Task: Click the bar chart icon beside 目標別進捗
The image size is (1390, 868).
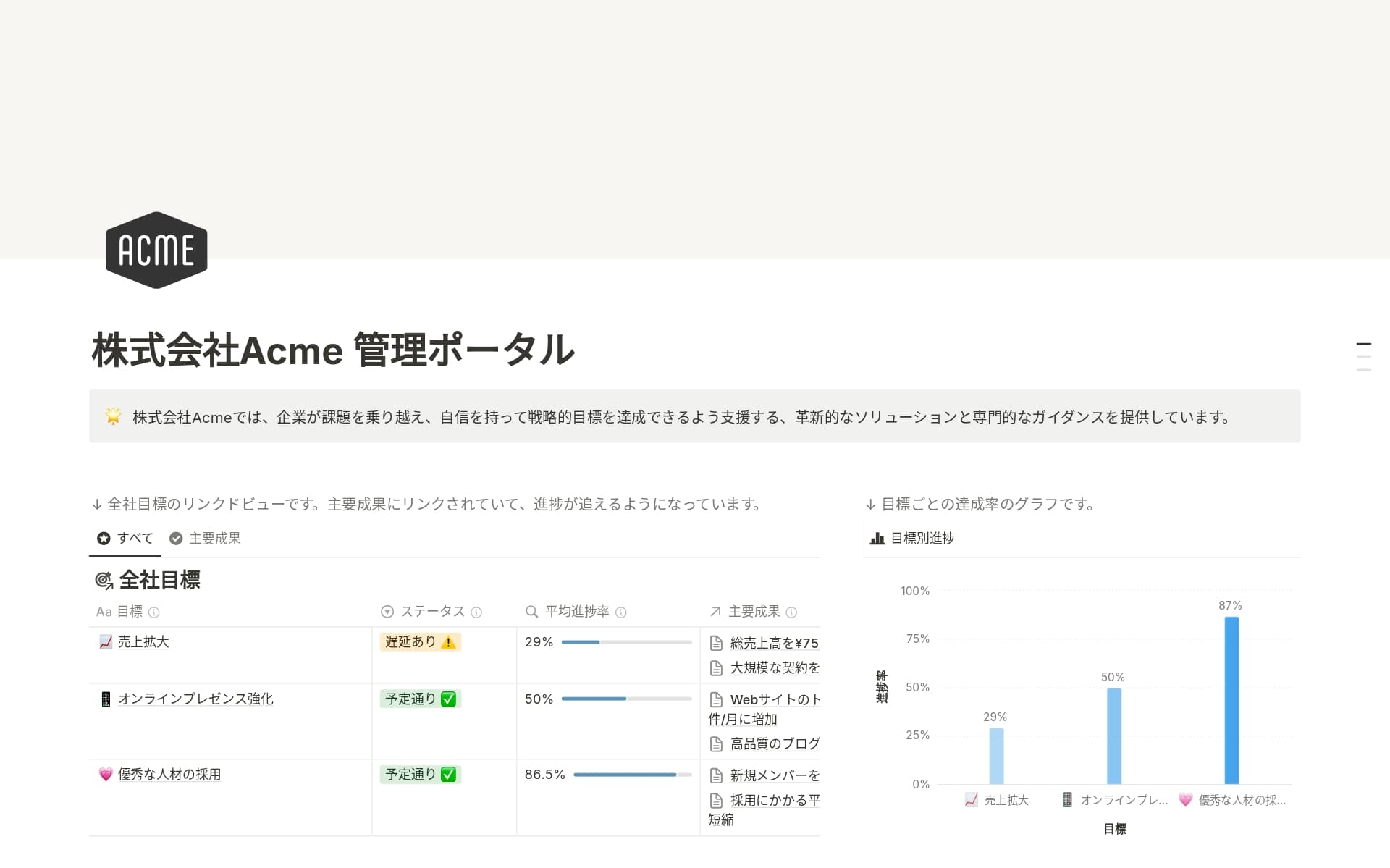Action: (x=877, y=538)
